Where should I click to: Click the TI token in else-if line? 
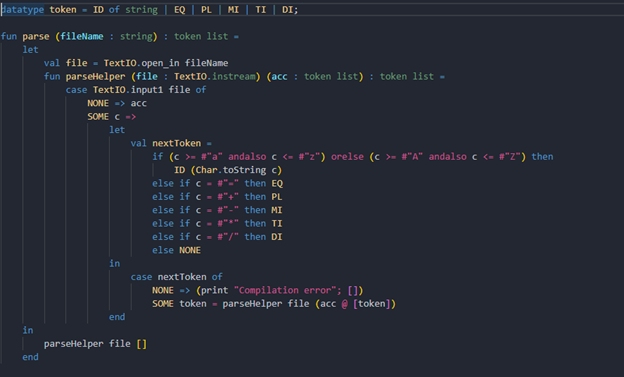(x=277, y=223)
